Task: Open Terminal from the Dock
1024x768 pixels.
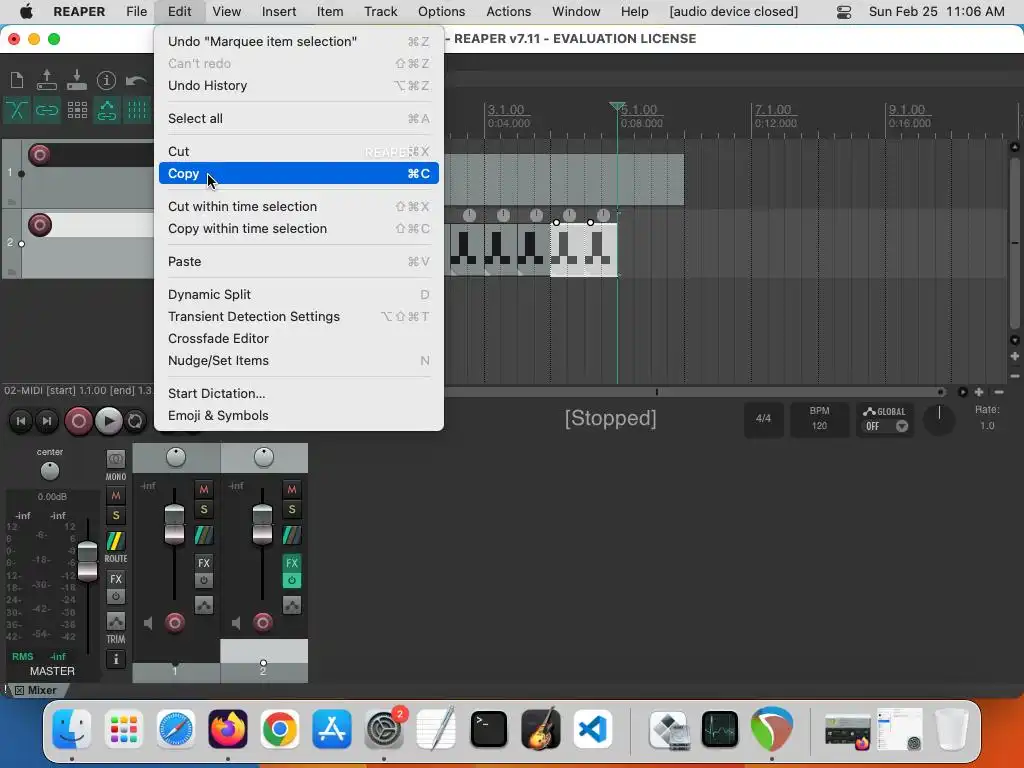Action: click(x=488, y=728)
